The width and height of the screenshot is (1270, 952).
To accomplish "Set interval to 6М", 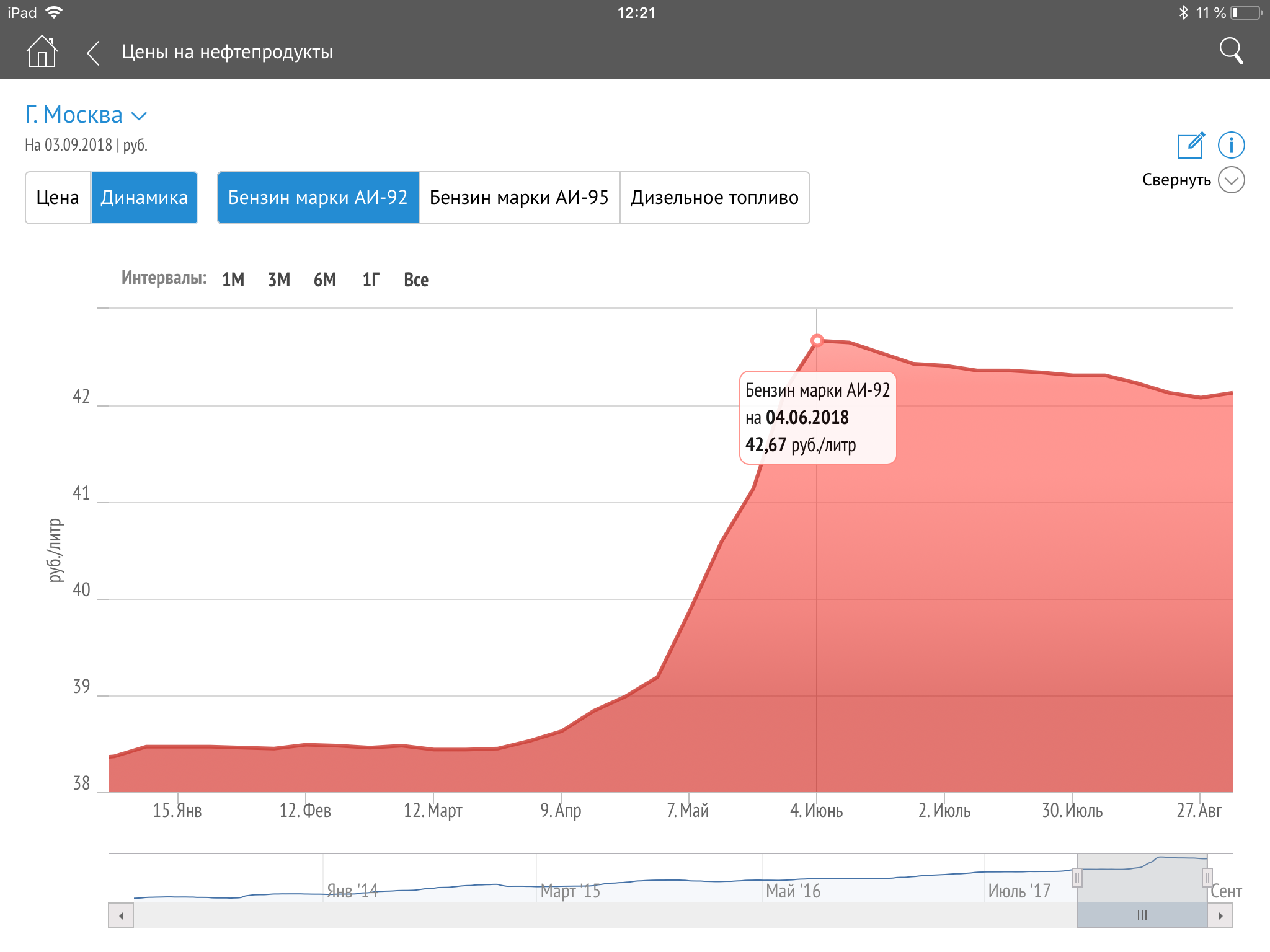I will [x=325, y=280].
